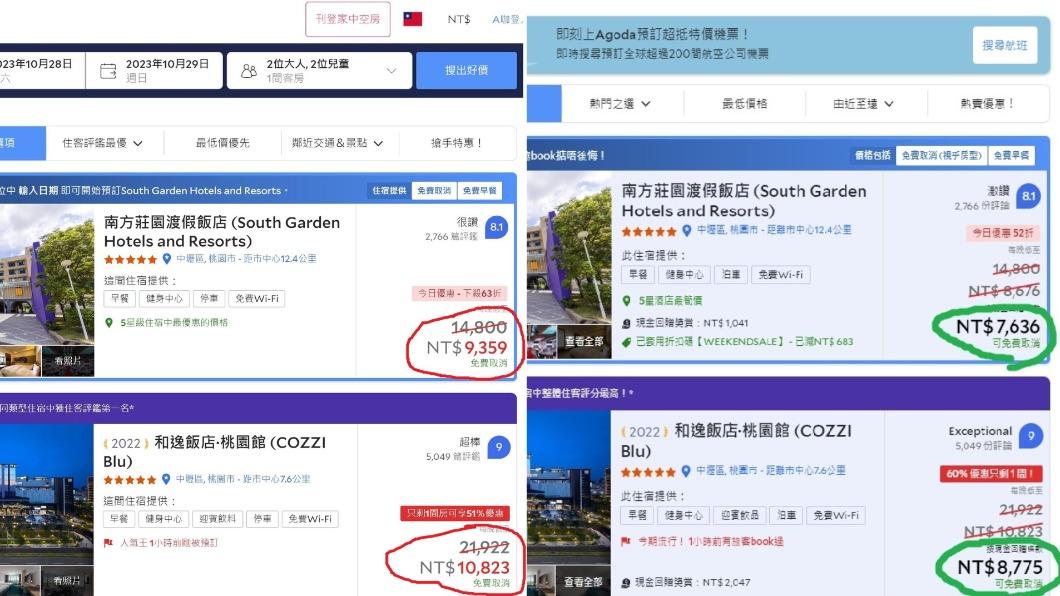Open the NT$ currency selector
This screenshot has height=596, width=1060.
click(459, 20)
